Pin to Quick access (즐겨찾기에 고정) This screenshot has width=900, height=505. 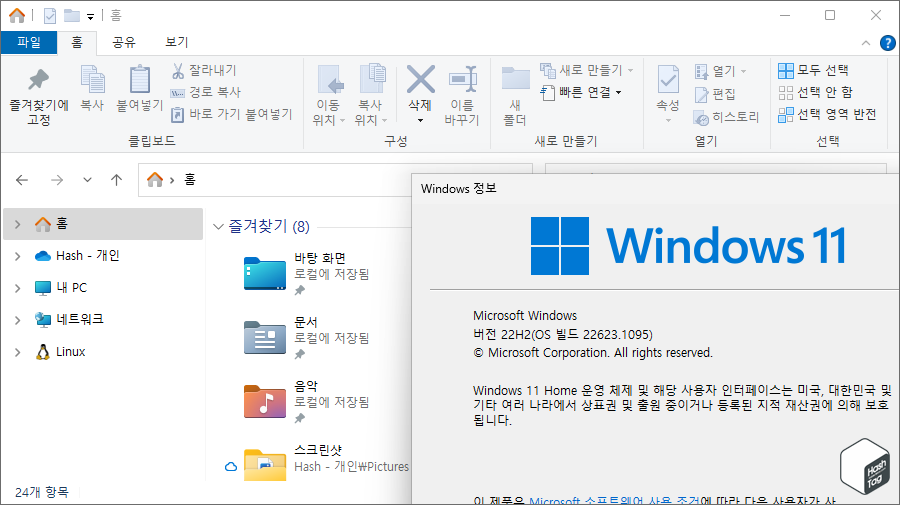pyautogui.click(x=39, y=95)
